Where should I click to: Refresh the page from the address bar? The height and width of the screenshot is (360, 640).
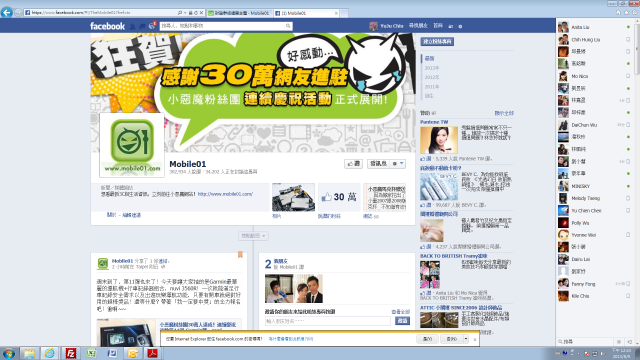(x=196, y=13)
